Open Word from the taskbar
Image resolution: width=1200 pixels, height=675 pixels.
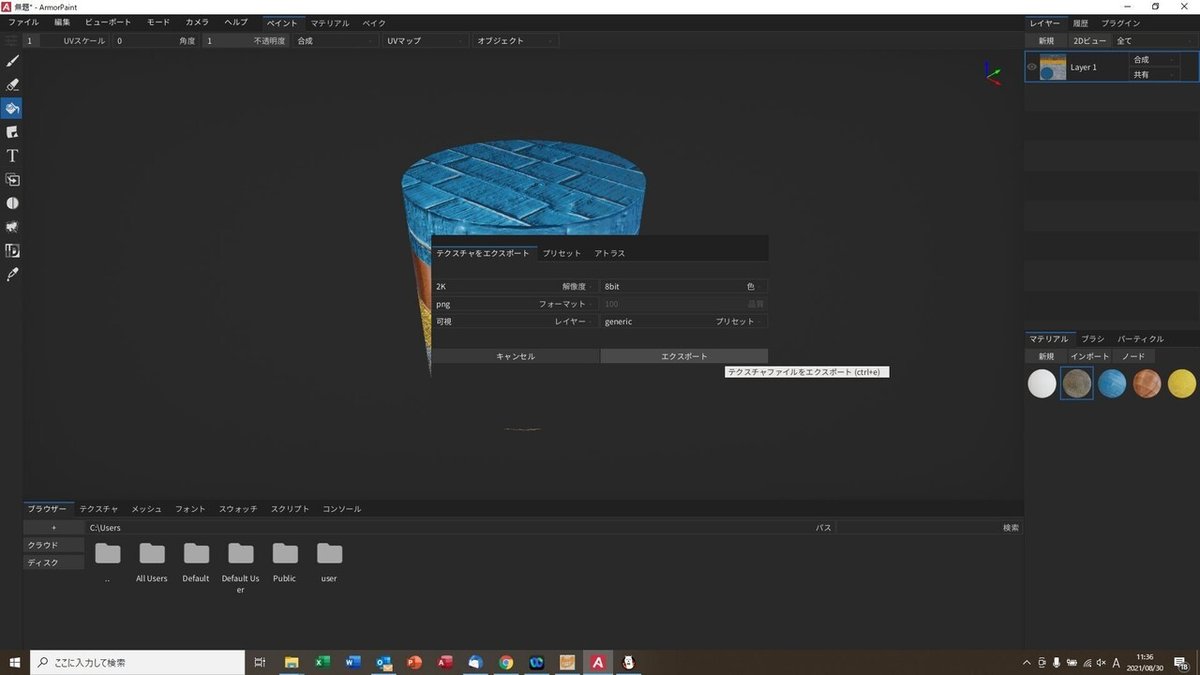point(352,662)
